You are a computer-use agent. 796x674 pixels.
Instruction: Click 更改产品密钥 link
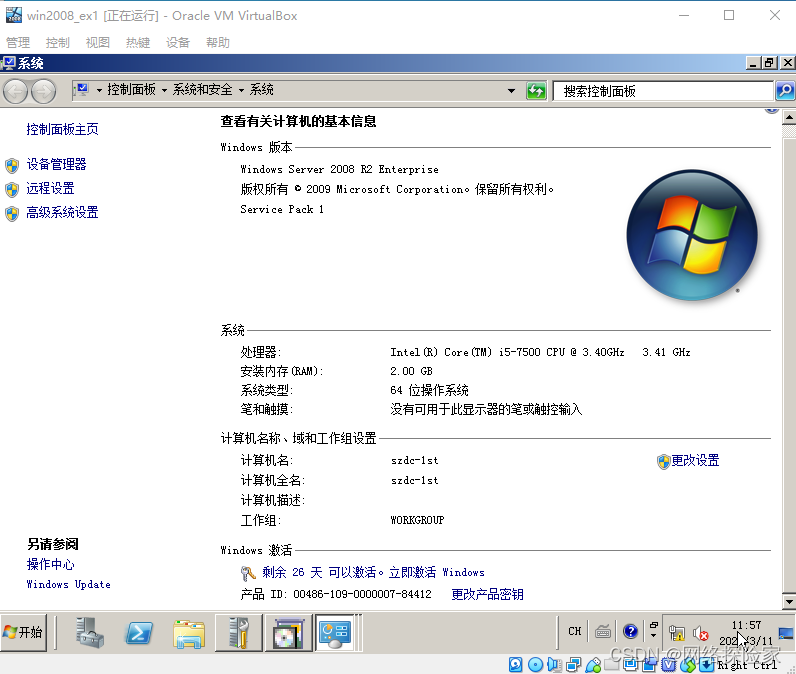487,594
